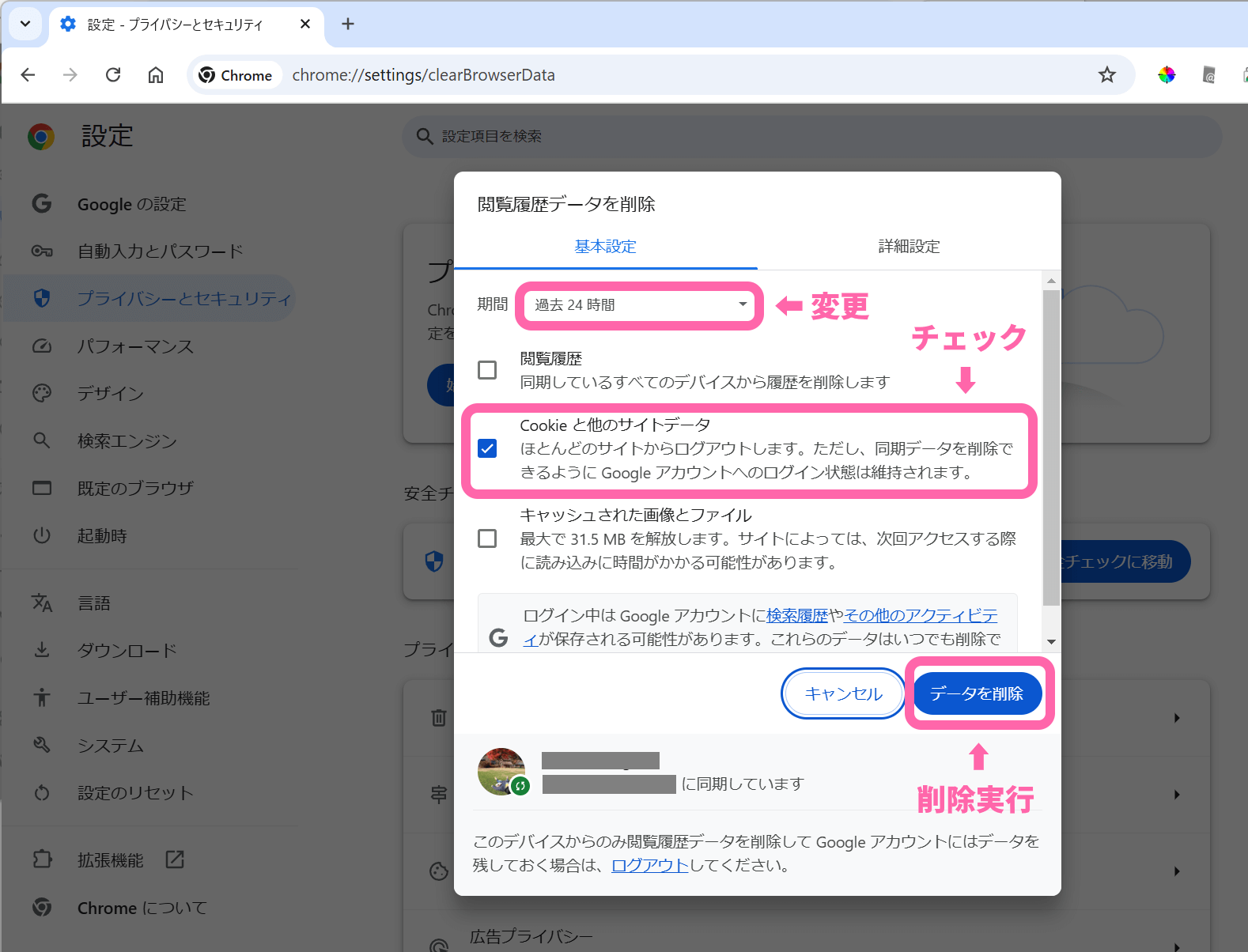Click the 広告プライバシー row
The width and height of the screenshot is (1248, 952).
pos(807,936)
